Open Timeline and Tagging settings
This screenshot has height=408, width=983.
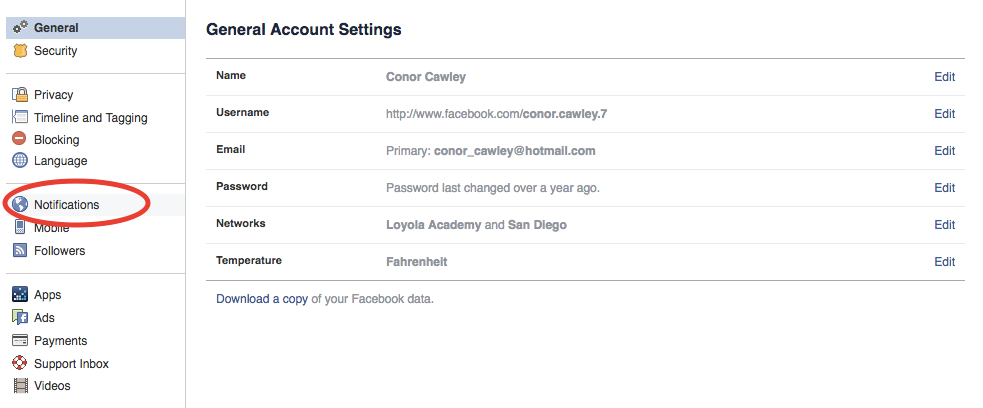tap(90, 118)
